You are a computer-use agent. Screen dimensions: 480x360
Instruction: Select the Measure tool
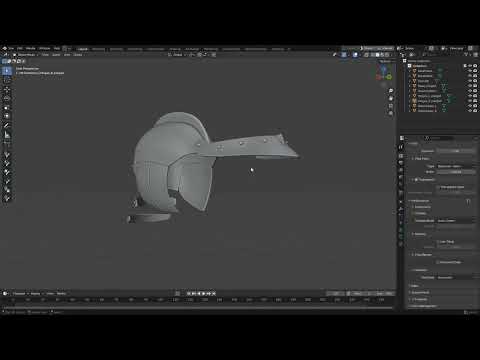[x=7, y=135]
